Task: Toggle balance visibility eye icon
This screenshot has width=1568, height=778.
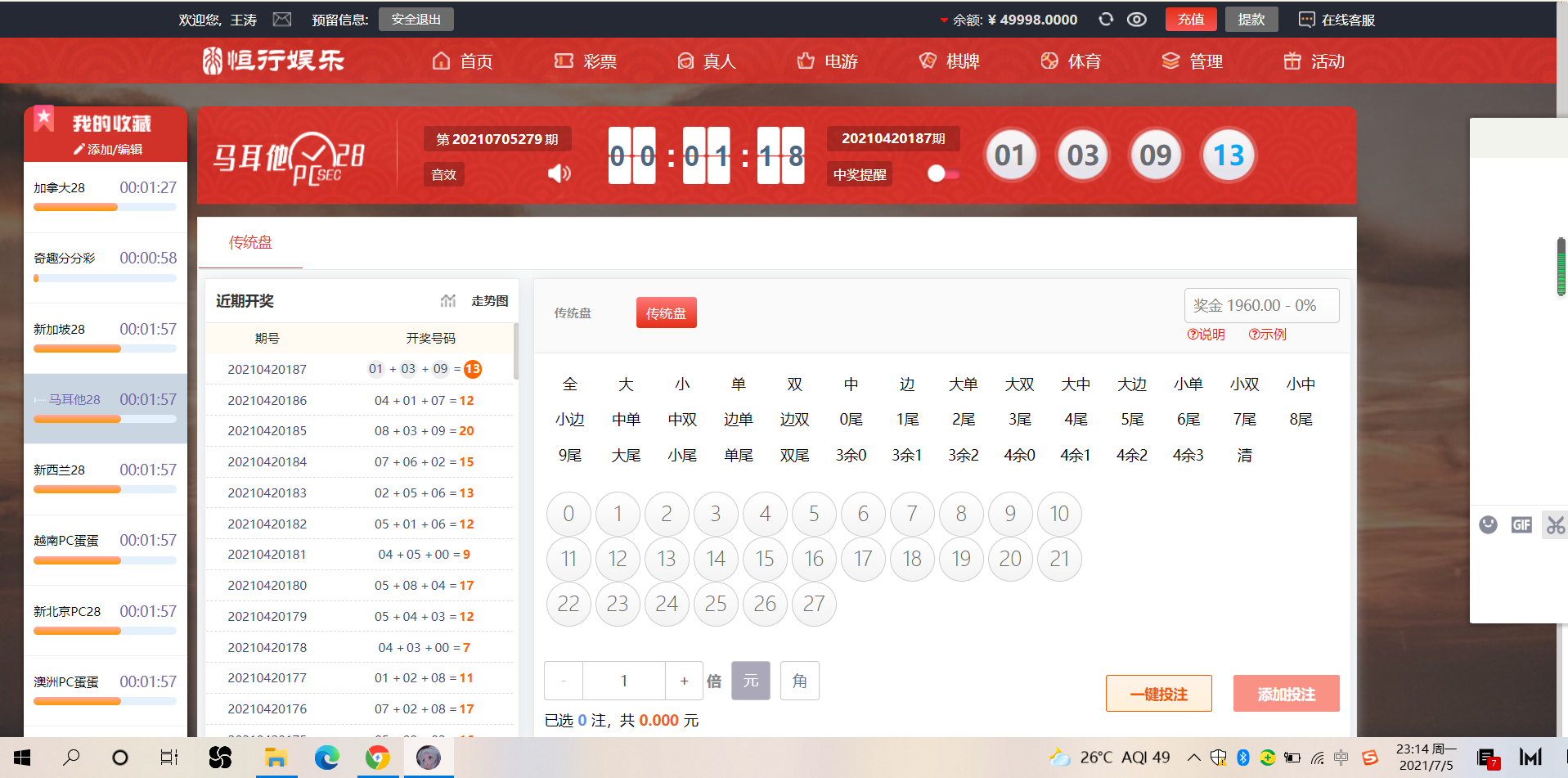Action: [1136, 20]
